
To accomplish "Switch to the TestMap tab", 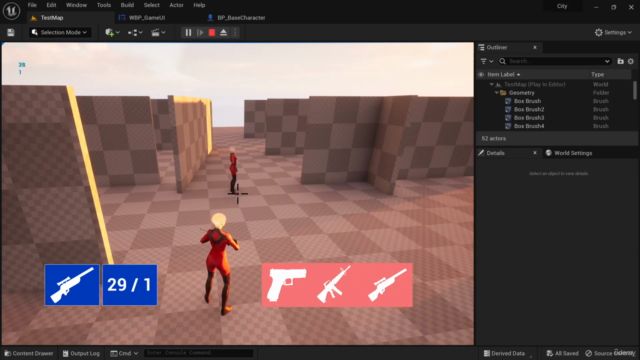I will click(51, 18).
